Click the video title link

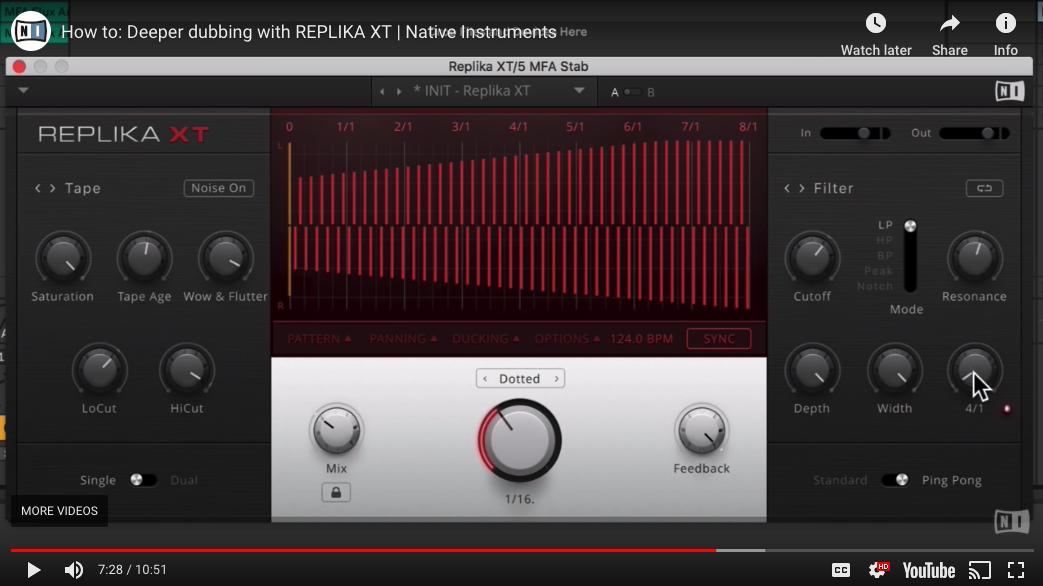[x=309, y=32]
